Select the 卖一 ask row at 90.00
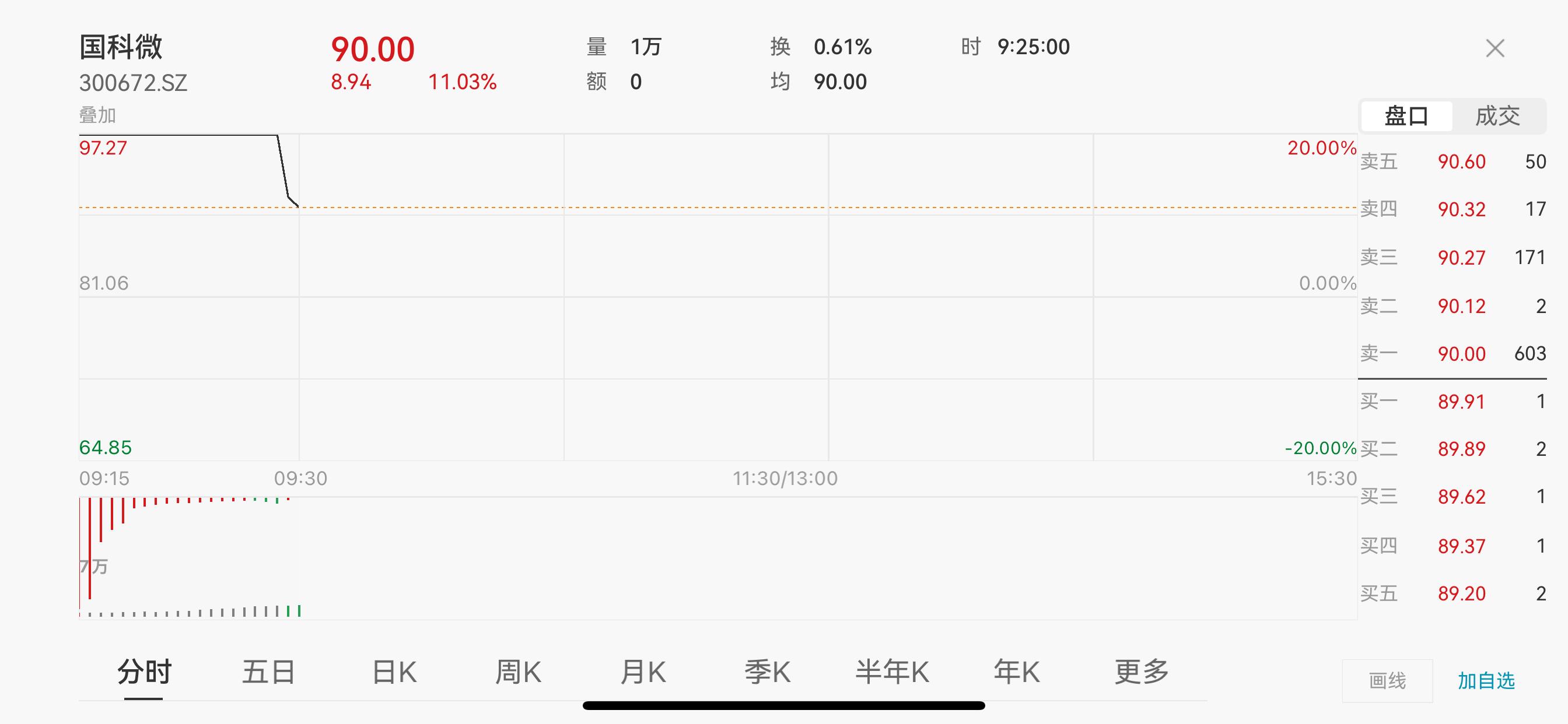 [x=1453, y=353]
